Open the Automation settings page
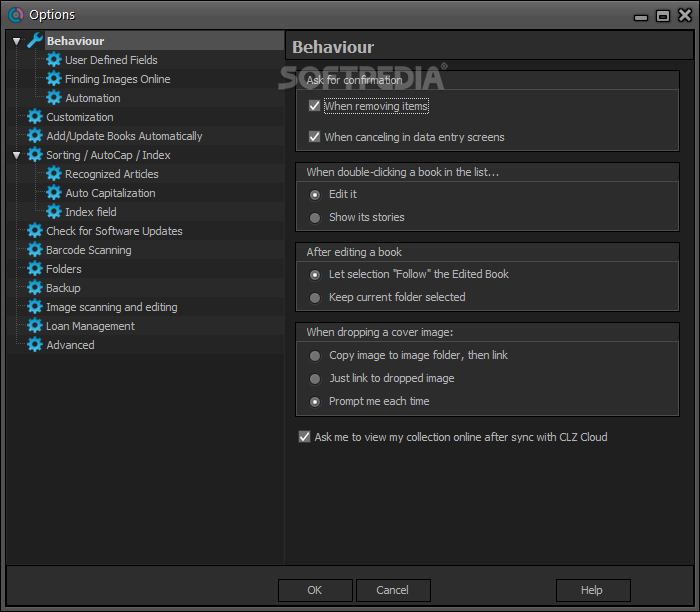700x612 pixels. (x=93, y=98)
